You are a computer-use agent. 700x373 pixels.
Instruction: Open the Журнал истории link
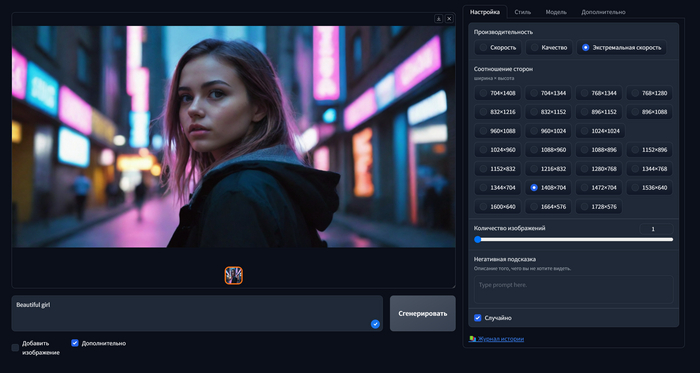coord(500,339)
